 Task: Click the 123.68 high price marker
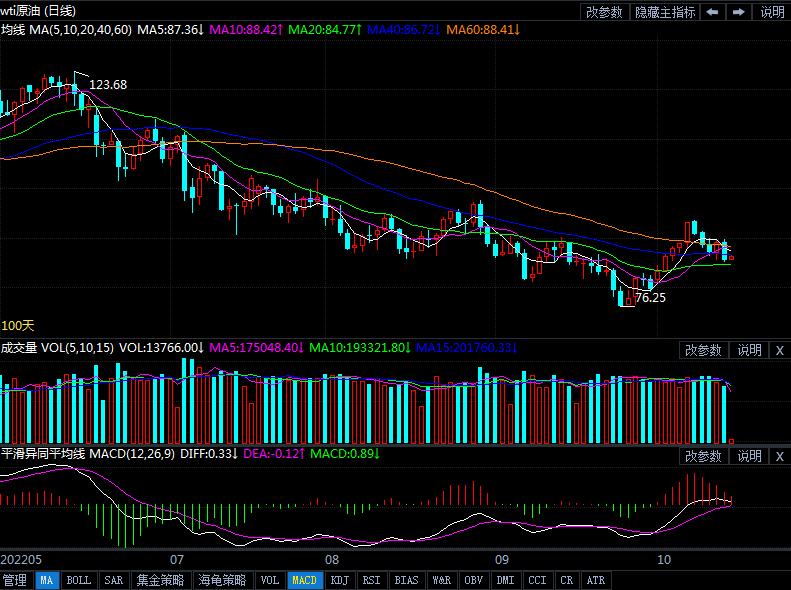(108, 85)
